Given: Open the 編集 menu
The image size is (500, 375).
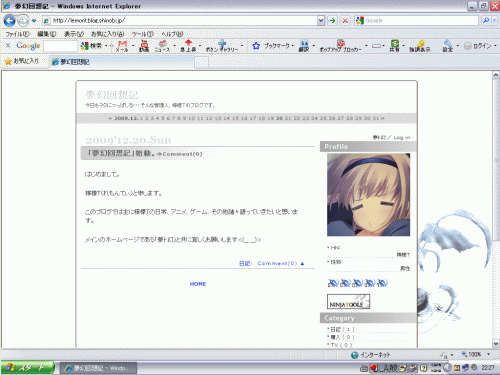Looking at the screenshot, I should (46, 34).
